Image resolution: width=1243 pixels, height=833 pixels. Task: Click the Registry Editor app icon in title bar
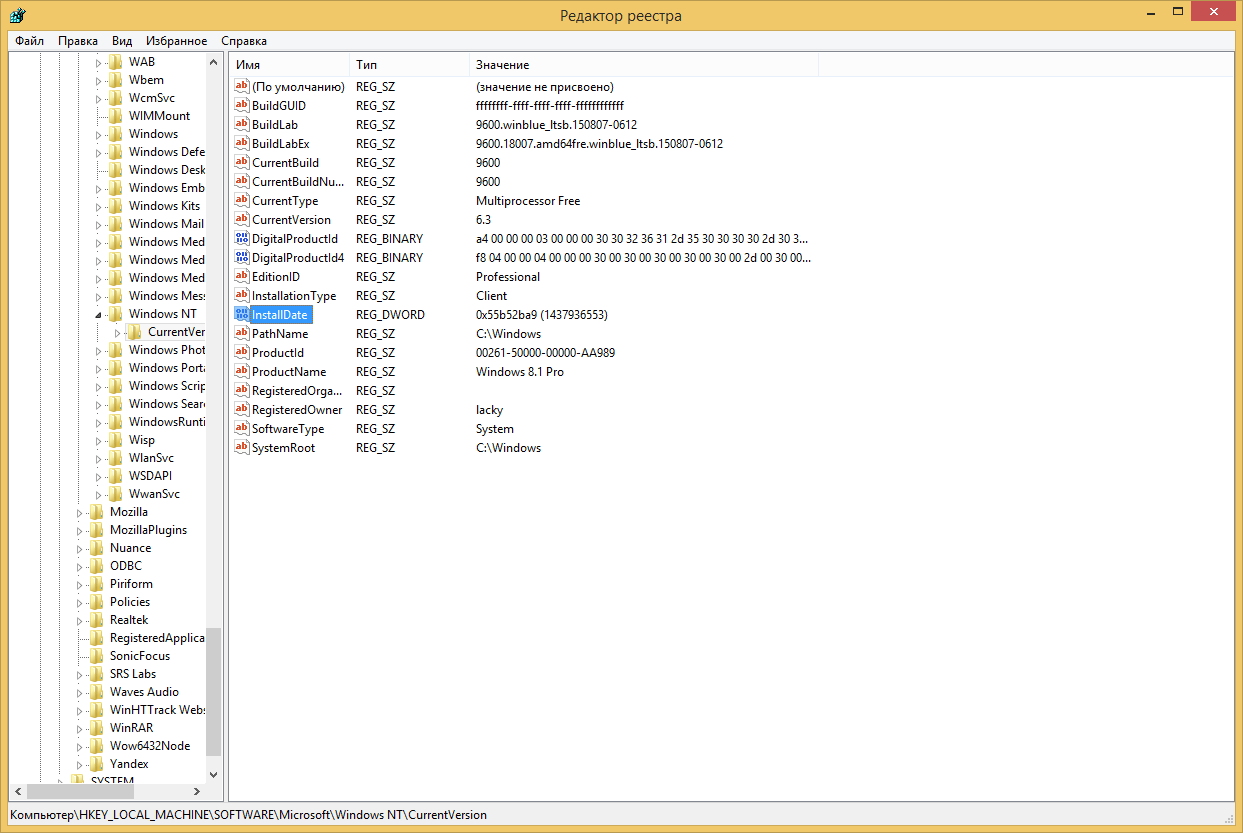17,14
